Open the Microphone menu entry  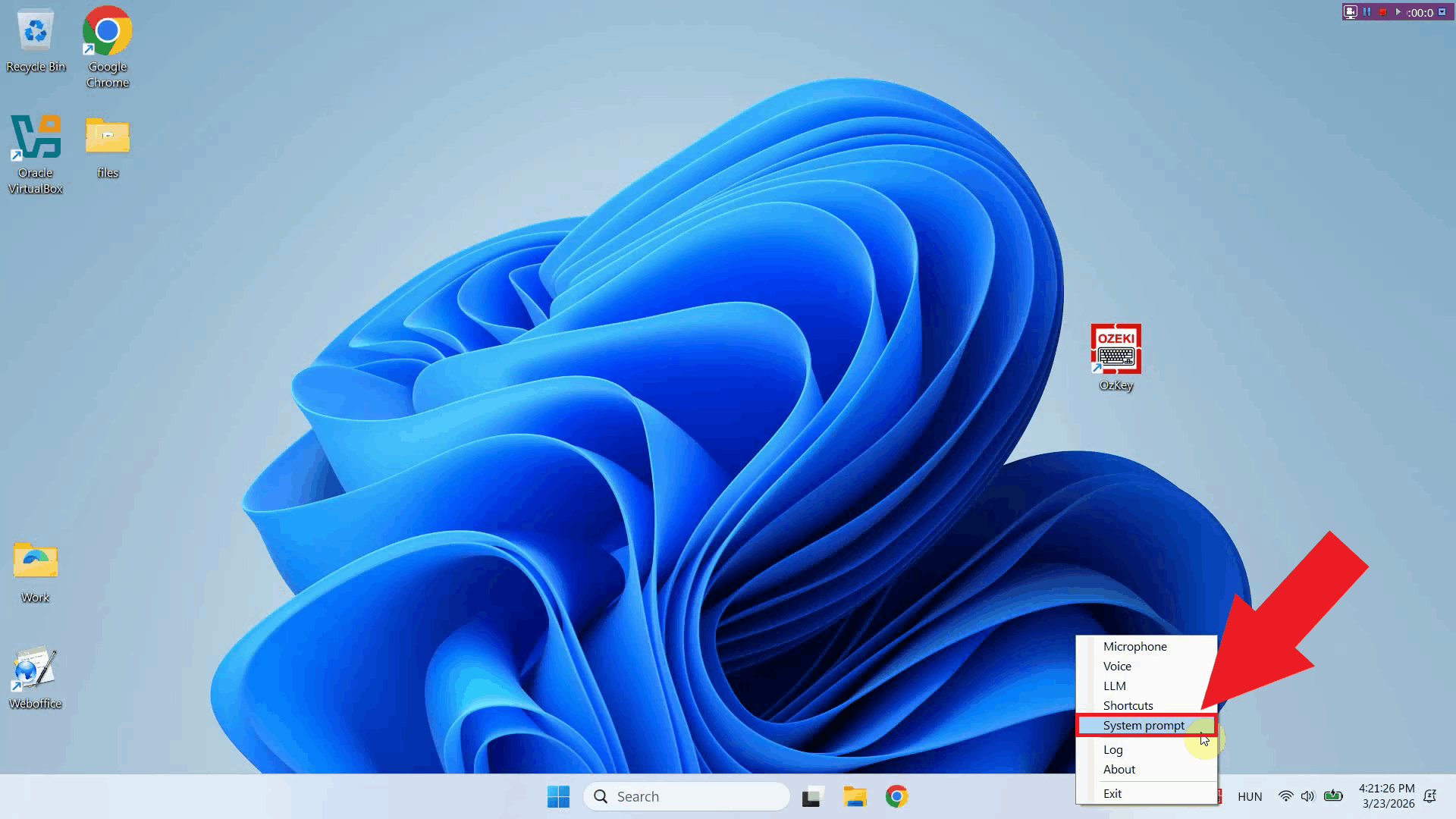click(x=1134, y=646)
